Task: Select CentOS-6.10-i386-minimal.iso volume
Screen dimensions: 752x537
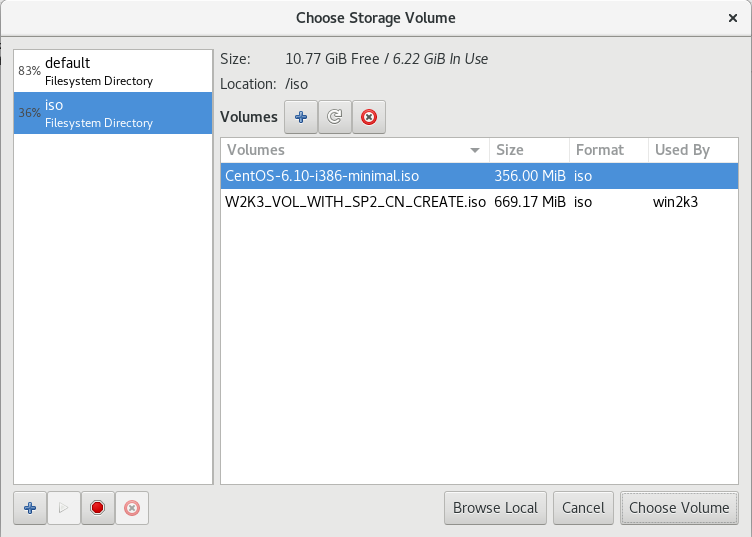Action: [x=322, y=176]
